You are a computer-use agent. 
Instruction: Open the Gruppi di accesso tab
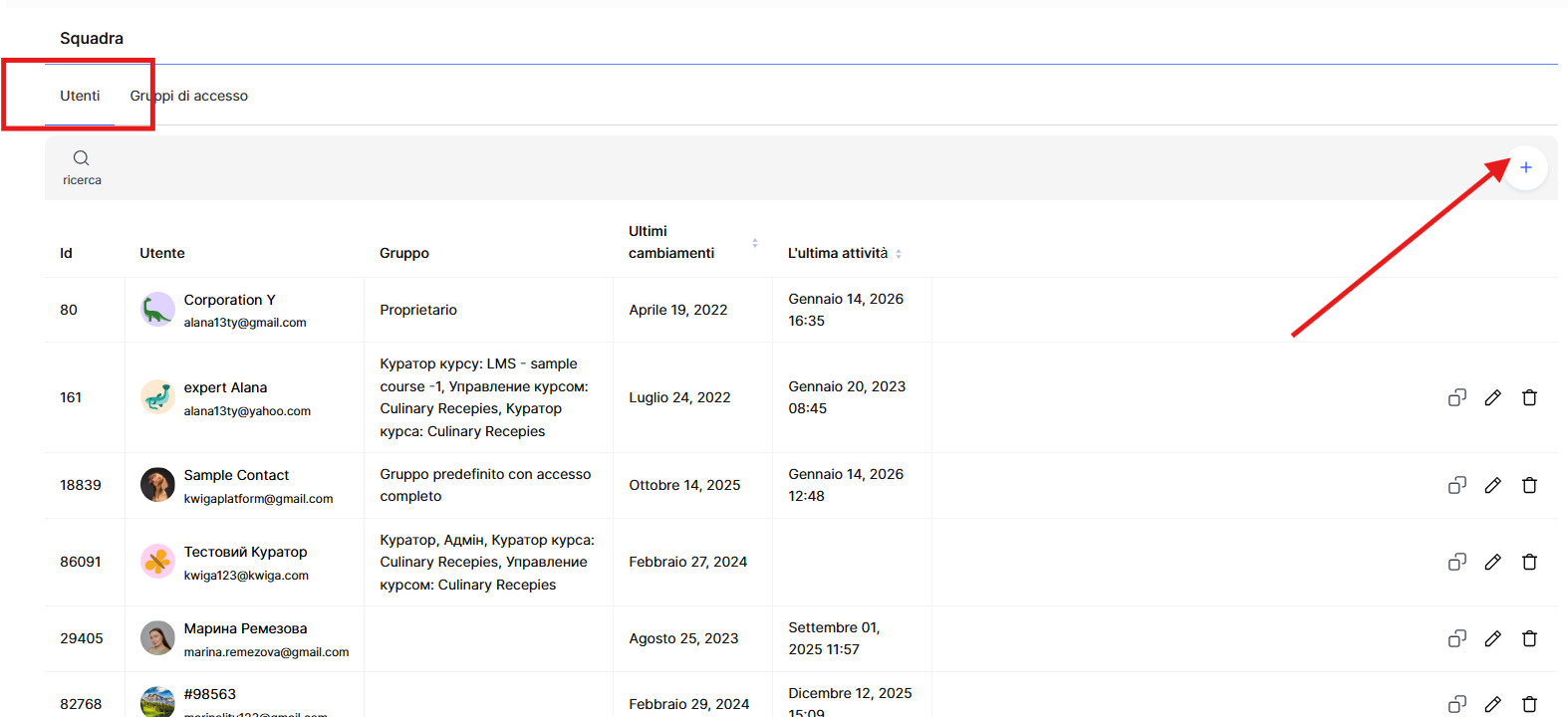[x=189, y=96]
